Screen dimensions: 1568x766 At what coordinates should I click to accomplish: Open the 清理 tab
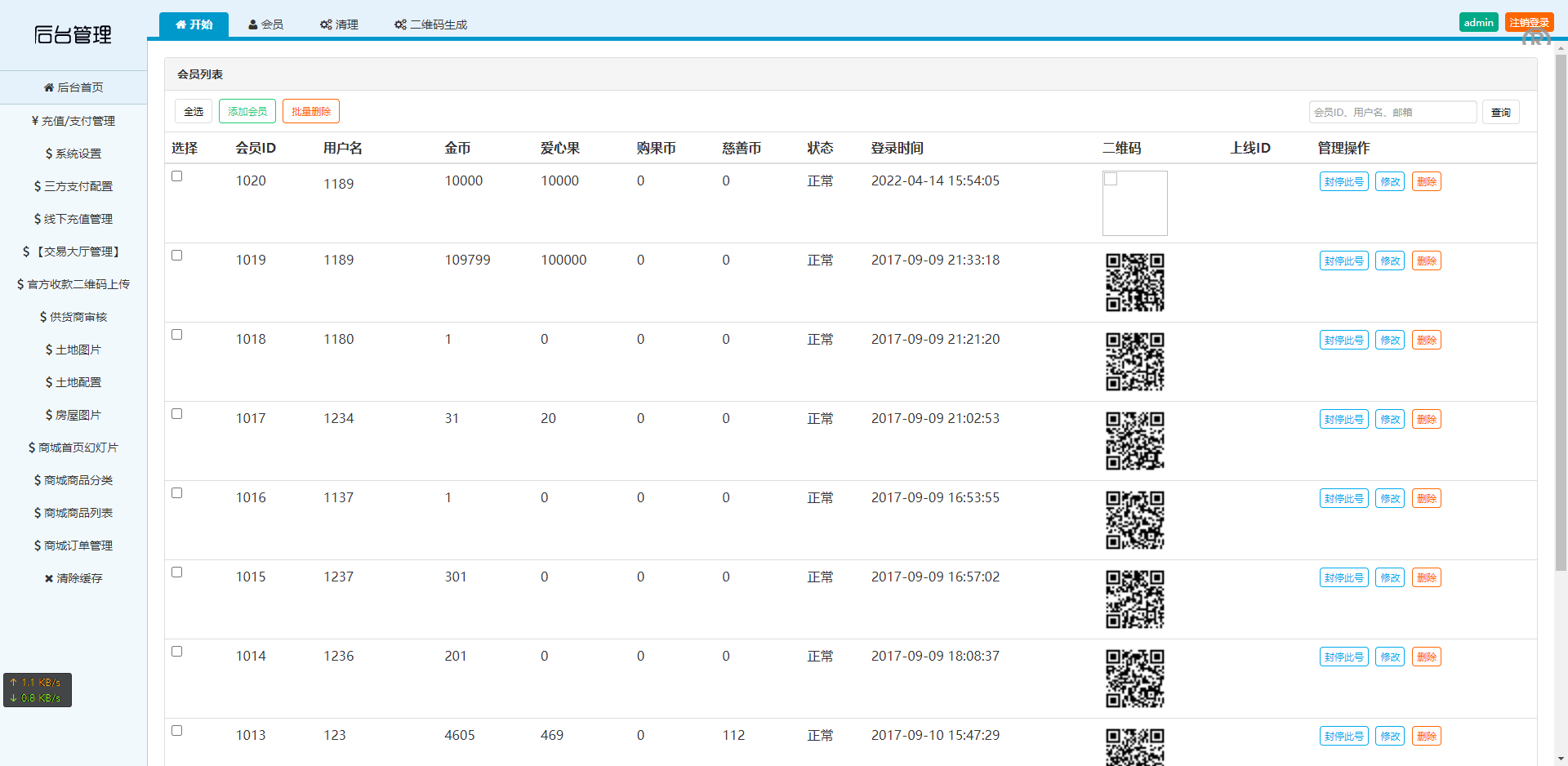(339, 24)
